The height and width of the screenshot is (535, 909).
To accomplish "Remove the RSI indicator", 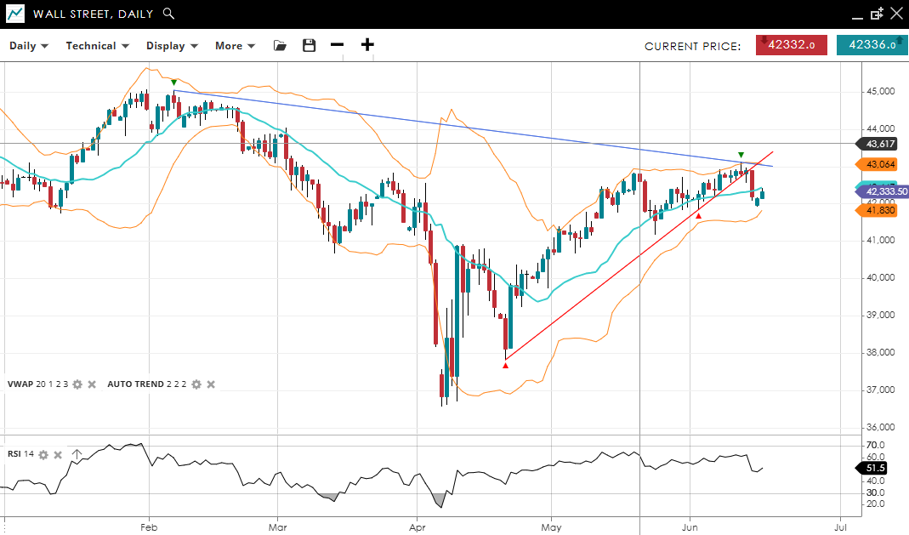I will click(x=58, y=455).
